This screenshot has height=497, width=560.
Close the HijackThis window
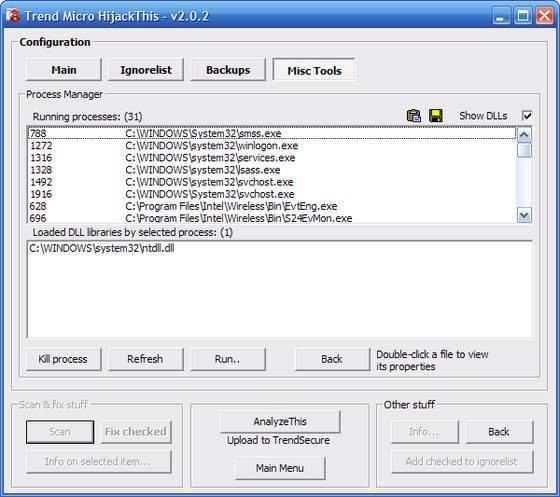544,16
